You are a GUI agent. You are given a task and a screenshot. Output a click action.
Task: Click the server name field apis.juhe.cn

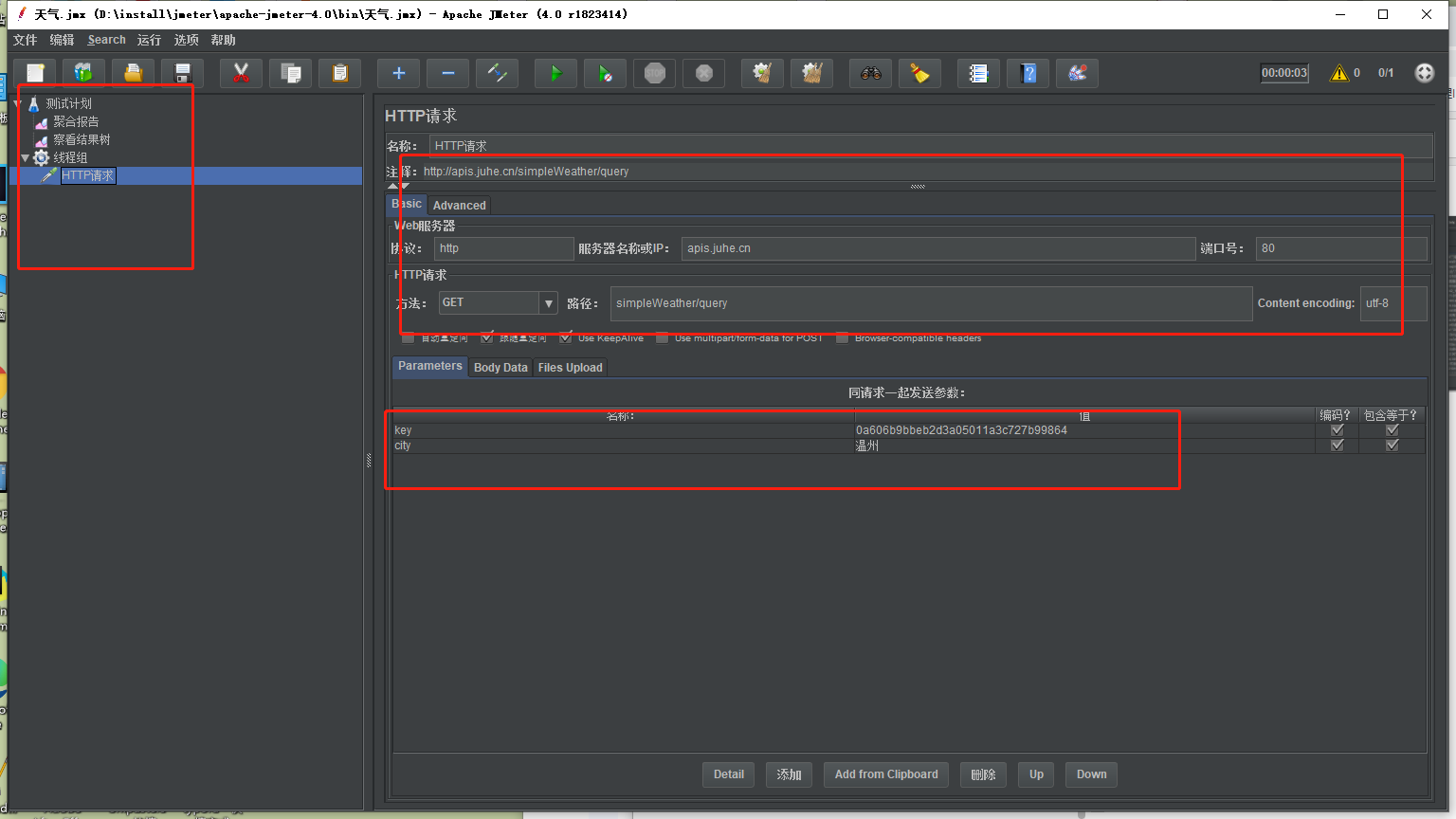(x=938, y=248)
